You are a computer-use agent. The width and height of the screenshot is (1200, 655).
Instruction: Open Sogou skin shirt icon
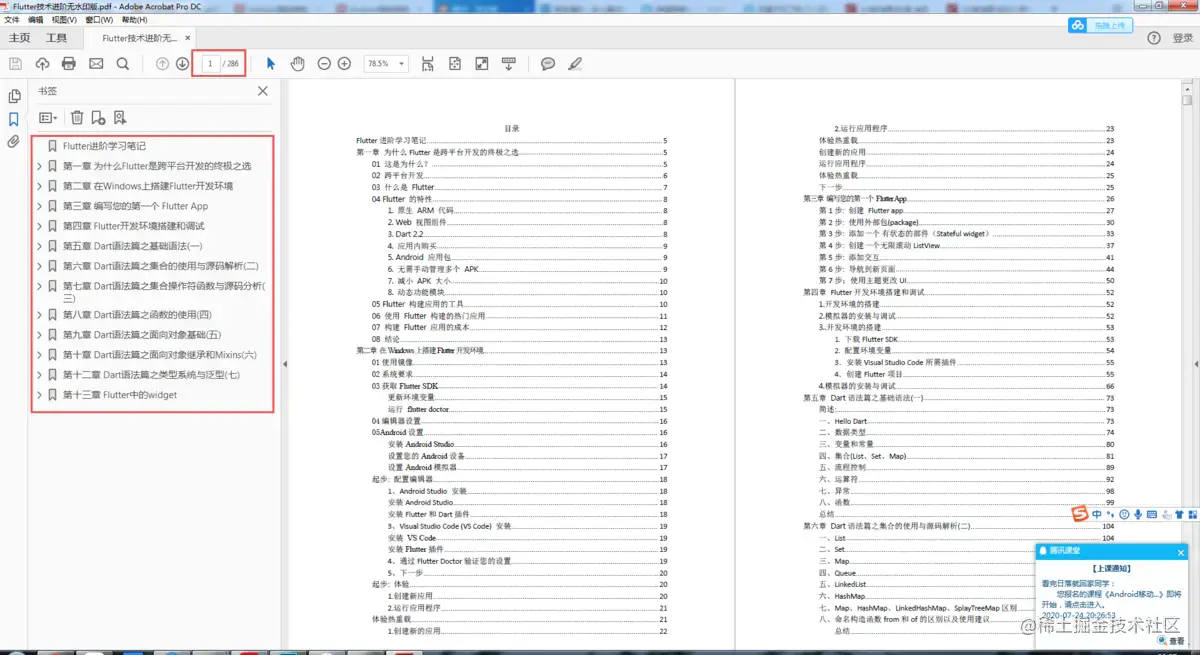[1179, 514]
